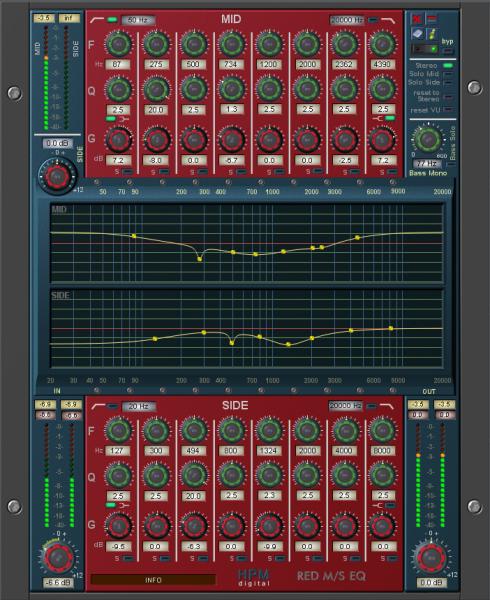
Task: Solo the SIDE 1324 Hz band with S
Action: pos(279,558)
